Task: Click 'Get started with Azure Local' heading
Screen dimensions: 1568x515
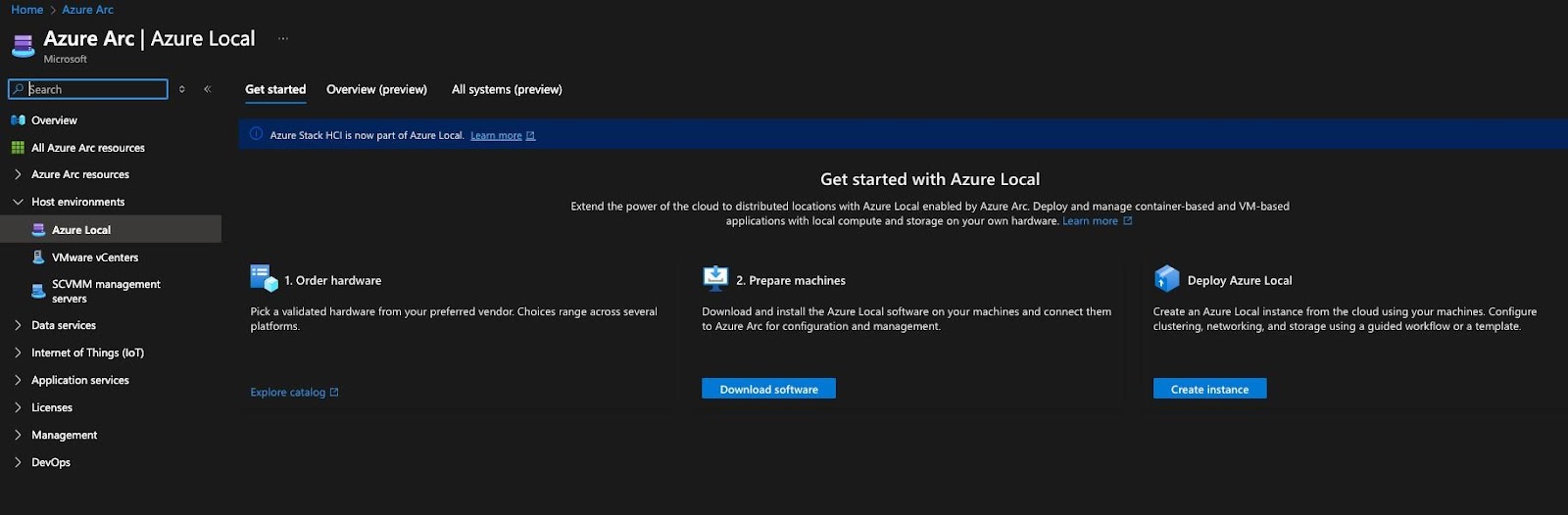Action: click(x=930, y=179)
